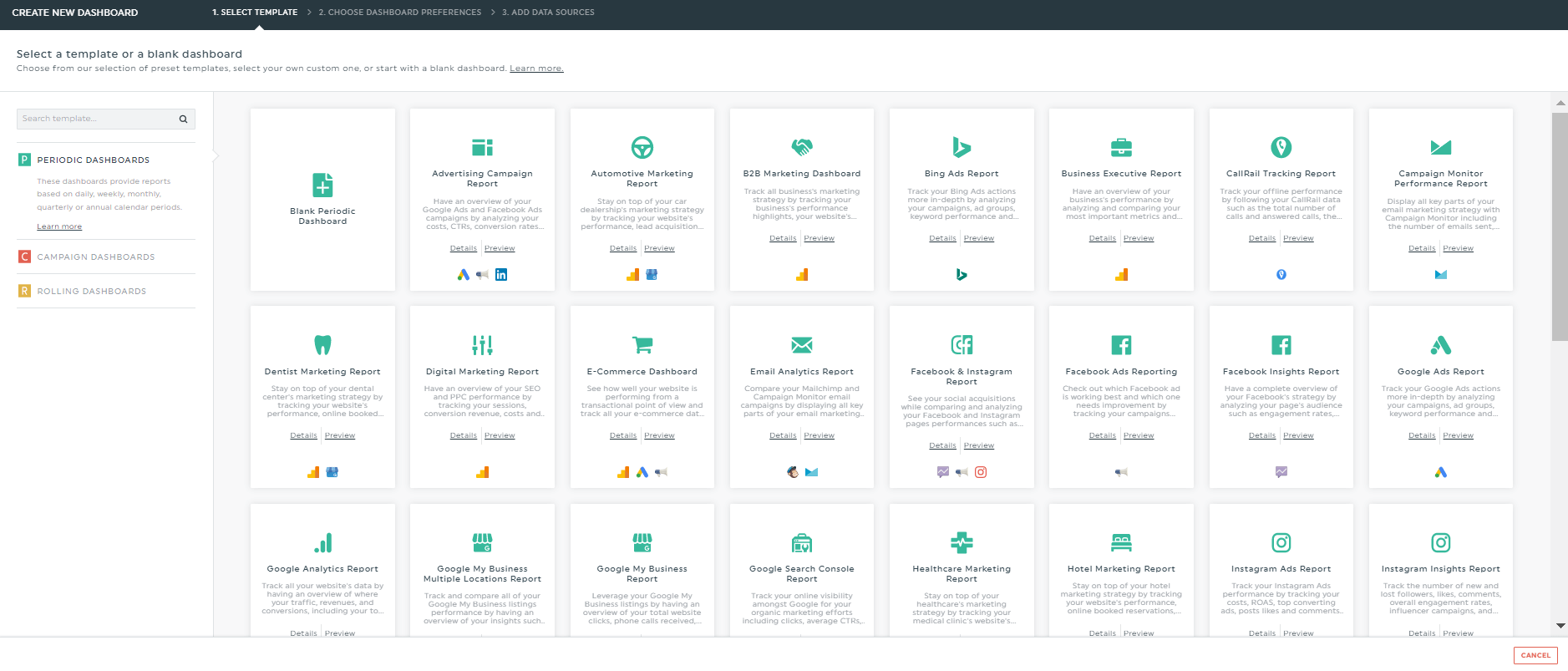Preview Campaign Monitor Performance Report
This screenshot has width=1568, height=671.
point(1459,248)
